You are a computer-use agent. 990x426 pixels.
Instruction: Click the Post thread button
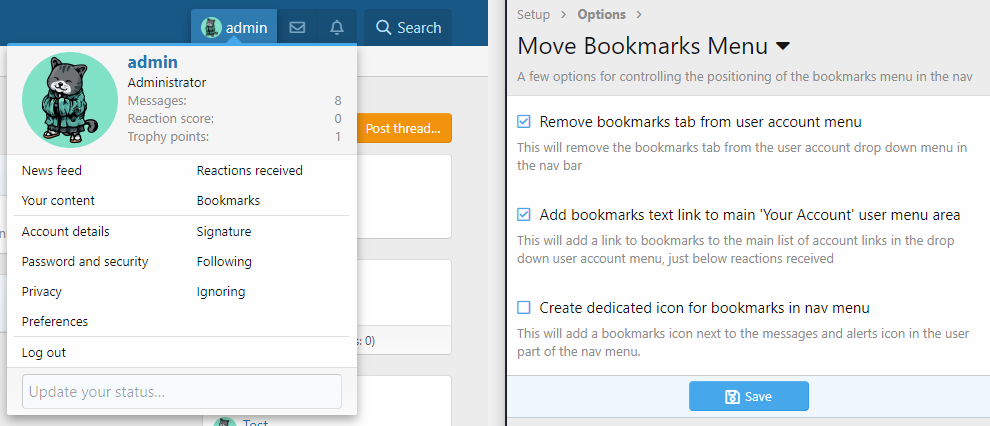coord(403,128)
